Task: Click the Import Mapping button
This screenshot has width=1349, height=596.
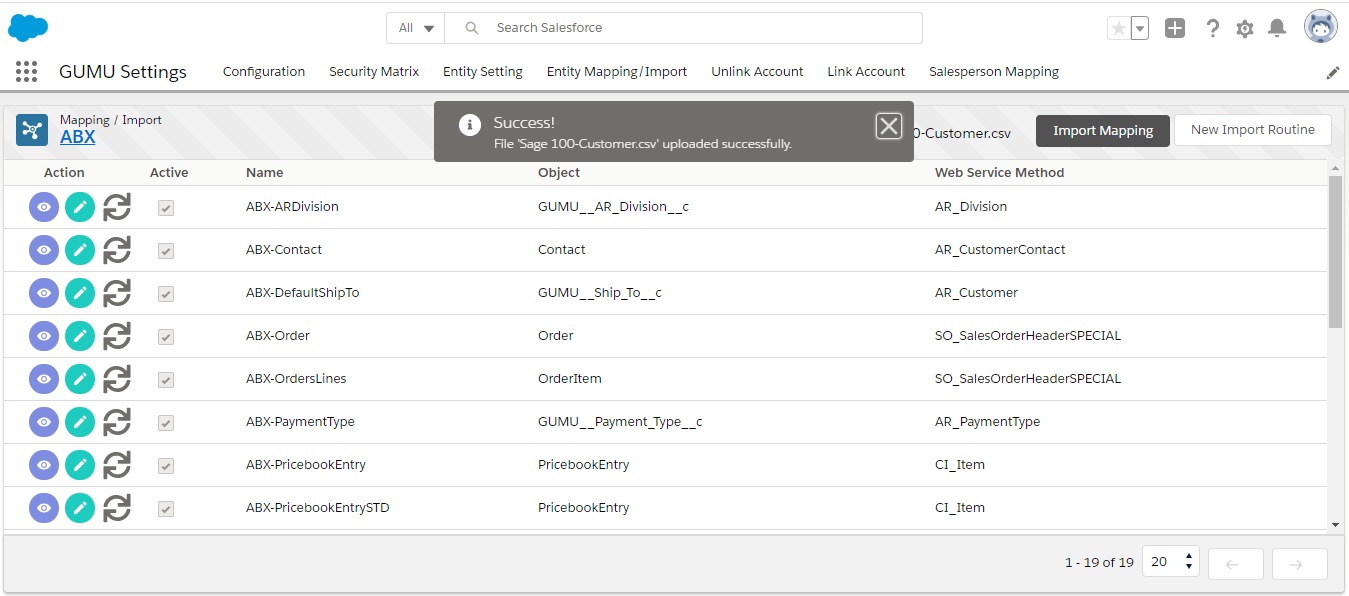Action: click(x=1102, y=130)
